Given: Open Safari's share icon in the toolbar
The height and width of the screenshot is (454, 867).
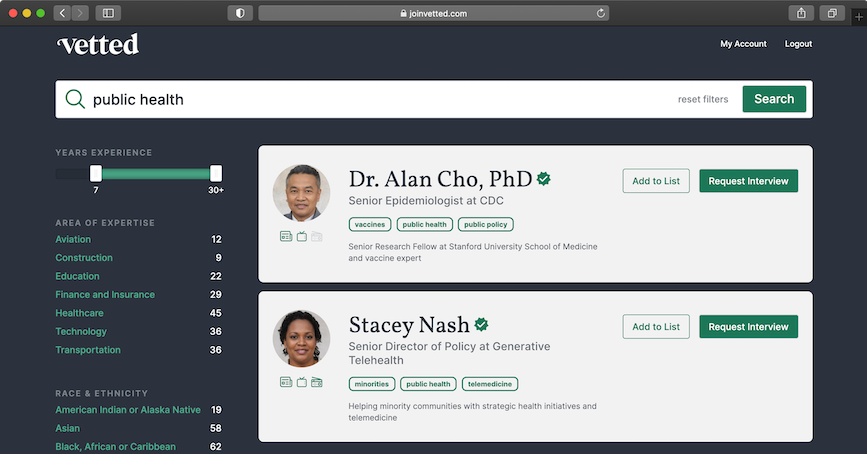Looking at the screenshot, I should (x=802, y=13).
